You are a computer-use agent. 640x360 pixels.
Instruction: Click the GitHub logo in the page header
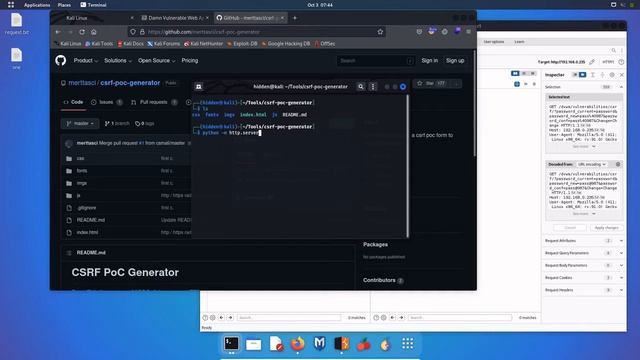(x=60, y=61)
